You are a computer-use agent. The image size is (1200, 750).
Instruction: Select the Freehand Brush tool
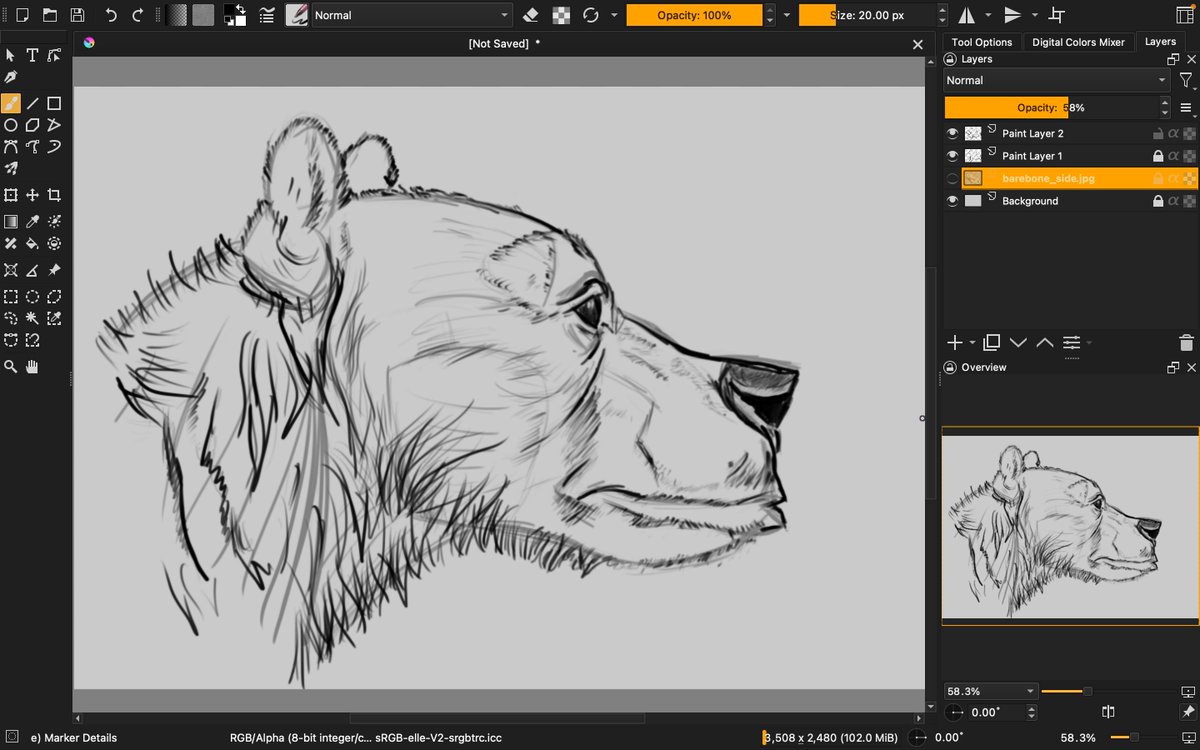click(x=10, y=103)
